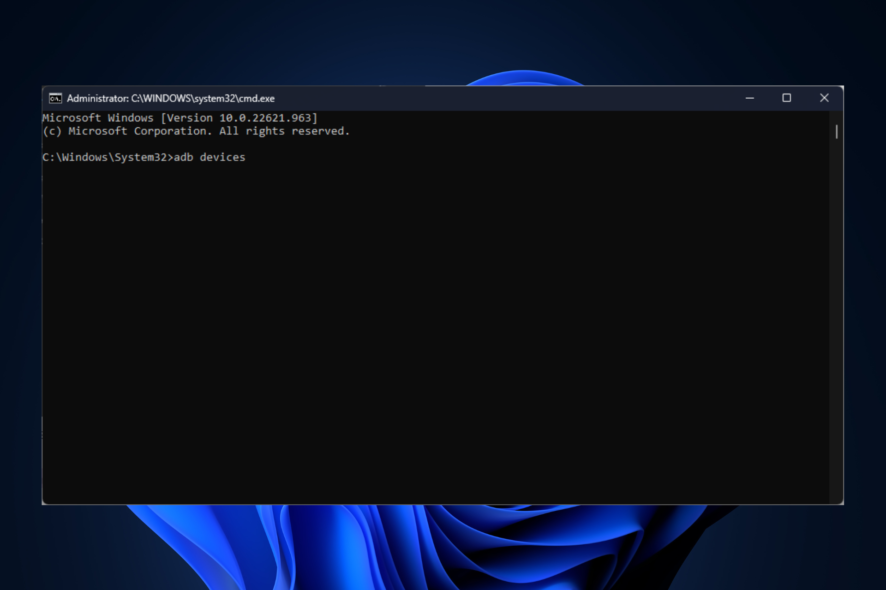Image resolution: width=886 pixels, height=590 pixels.
Task: Click the X close icon of the console window
Action: coord(823,98)
